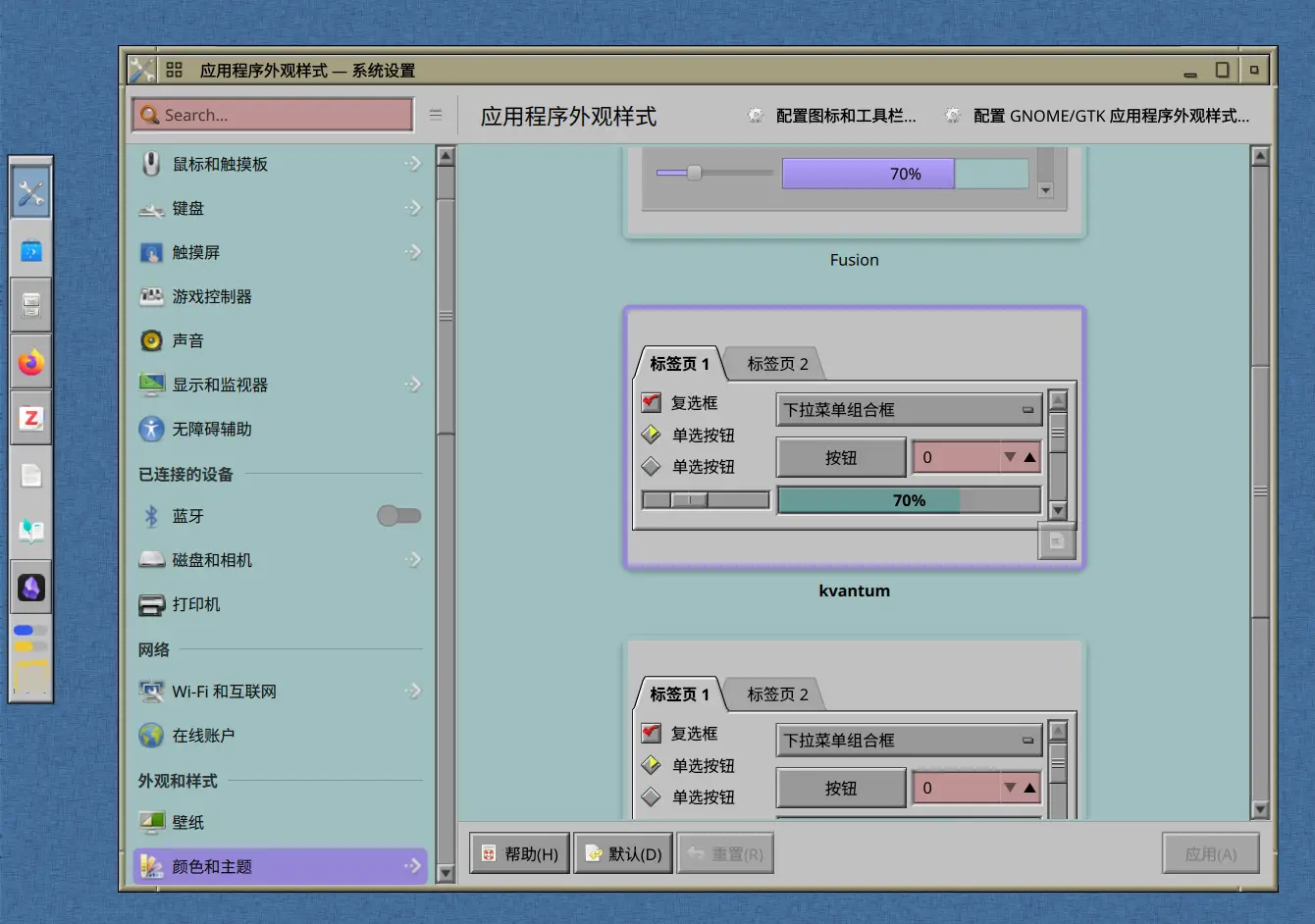
Task: Open the Accessibility settings icon
Action: (x=151, y=429)
